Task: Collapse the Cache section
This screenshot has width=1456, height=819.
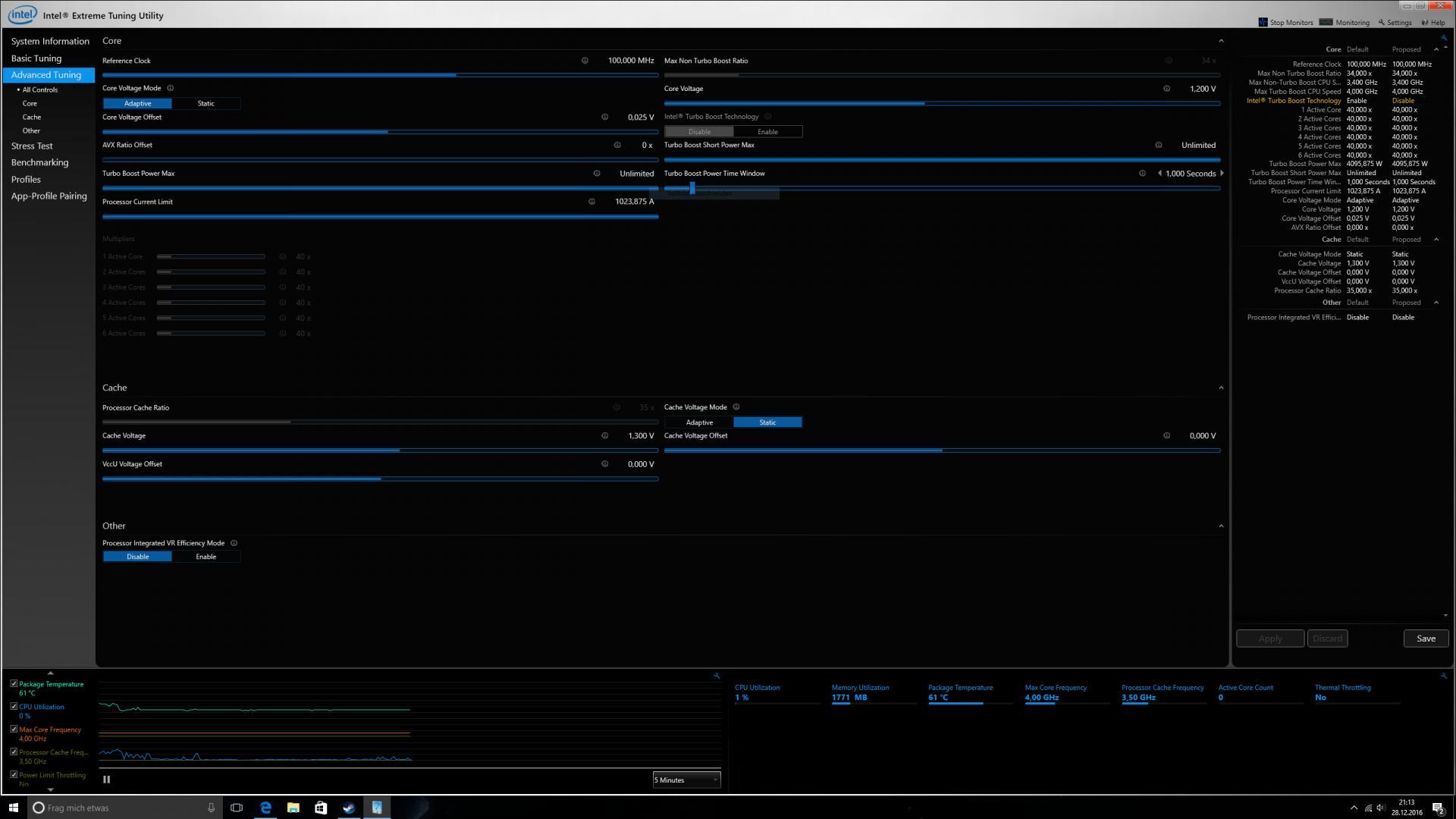Action: pyautogui.click(x=1221, y=388)
